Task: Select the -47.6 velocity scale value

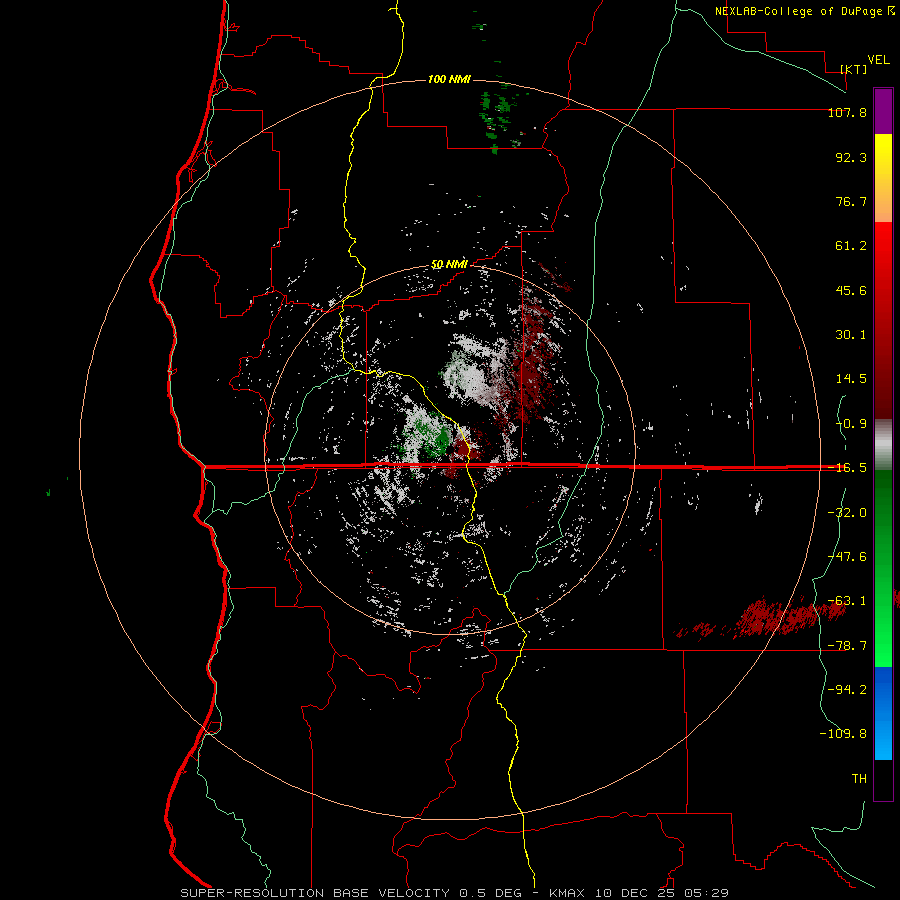Action: click(847, 557)
